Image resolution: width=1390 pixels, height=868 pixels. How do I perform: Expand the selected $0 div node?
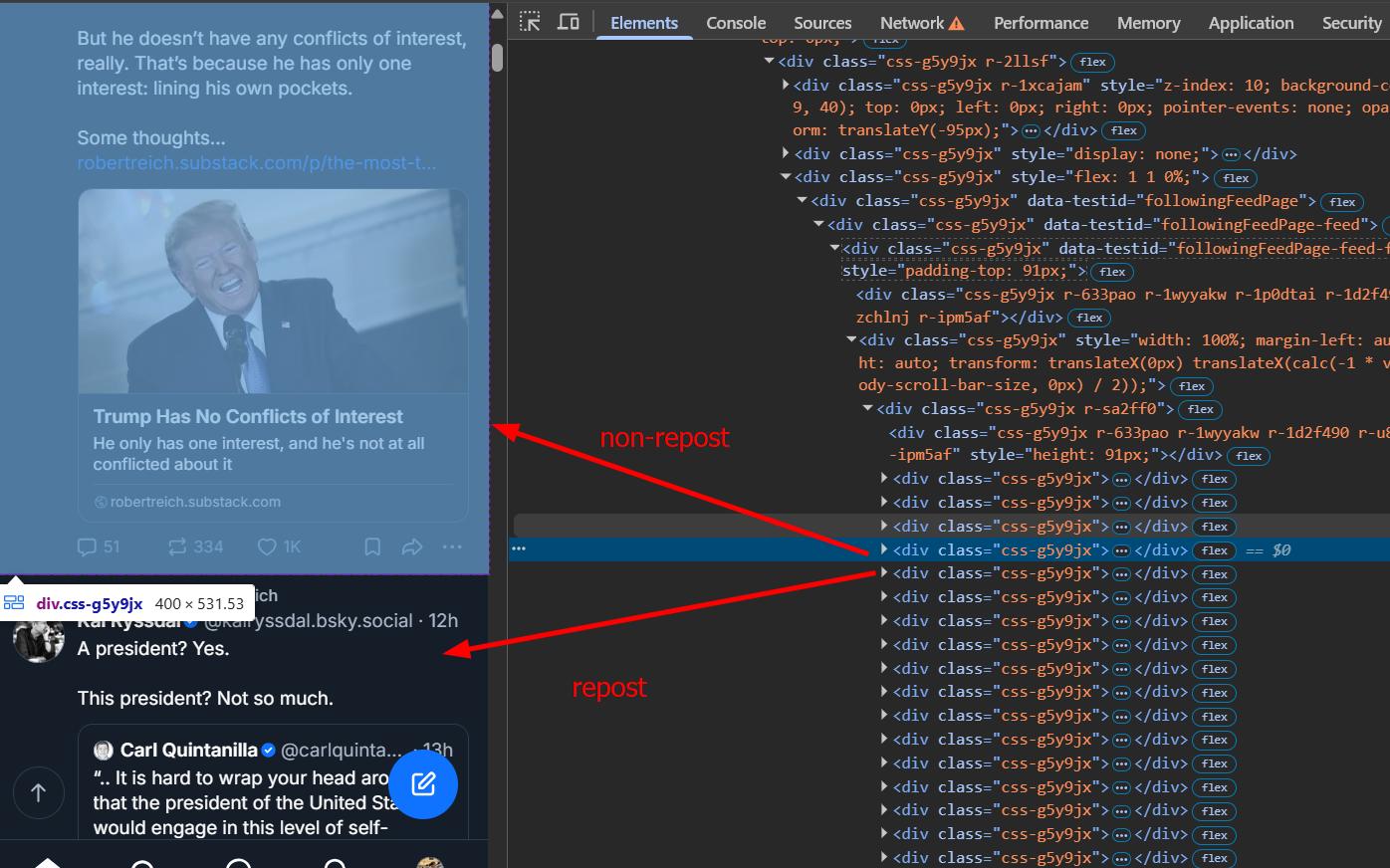(x=884, y=549)
